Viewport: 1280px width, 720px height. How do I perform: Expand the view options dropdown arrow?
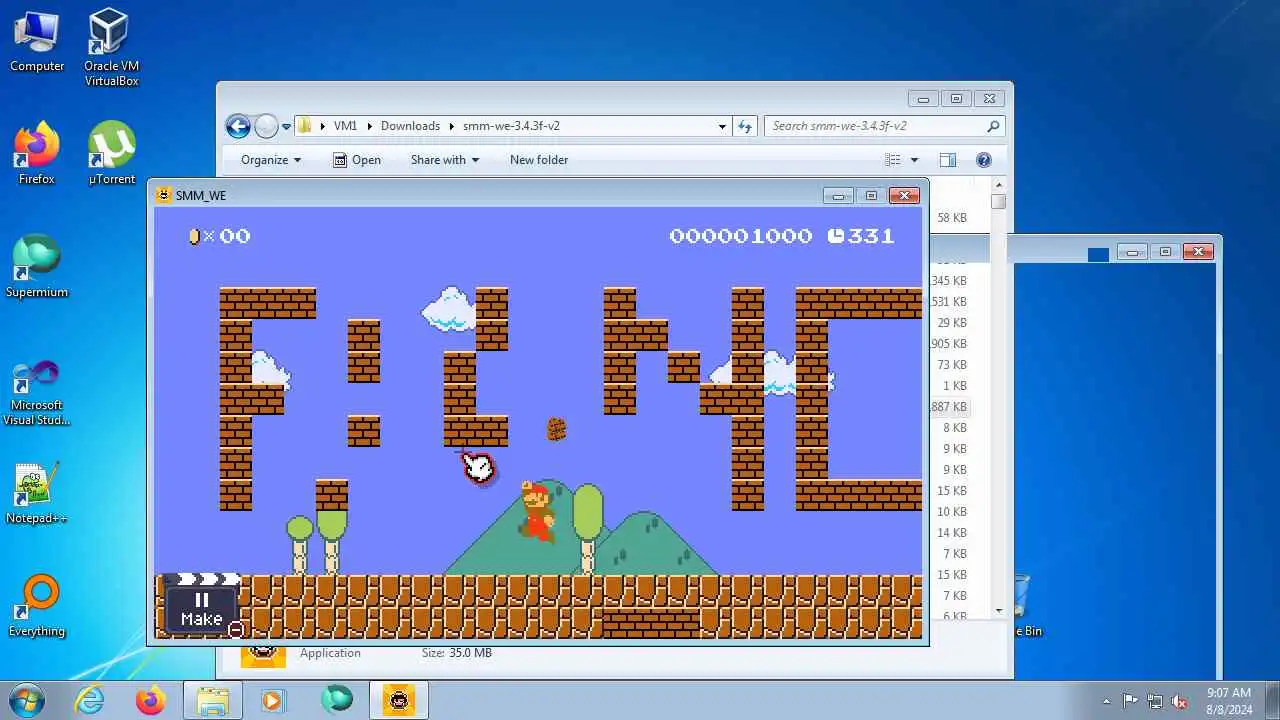[x=914, y=160]
